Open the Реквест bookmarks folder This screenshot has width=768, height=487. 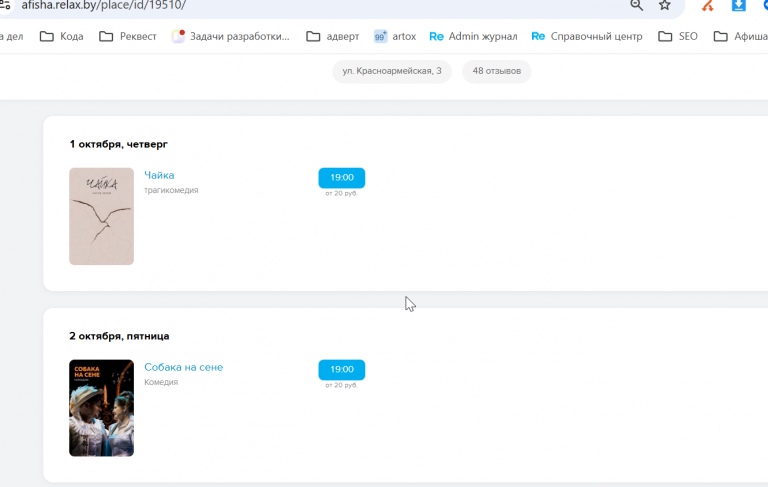(x=127, y=36)
